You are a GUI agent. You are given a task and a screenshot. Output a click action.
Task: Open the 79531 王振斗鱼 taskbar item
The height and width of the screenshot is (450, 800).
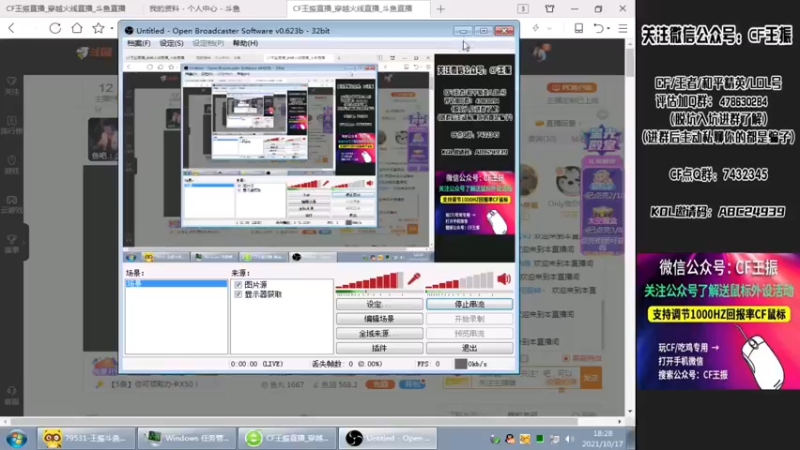(x=86, y=438)
